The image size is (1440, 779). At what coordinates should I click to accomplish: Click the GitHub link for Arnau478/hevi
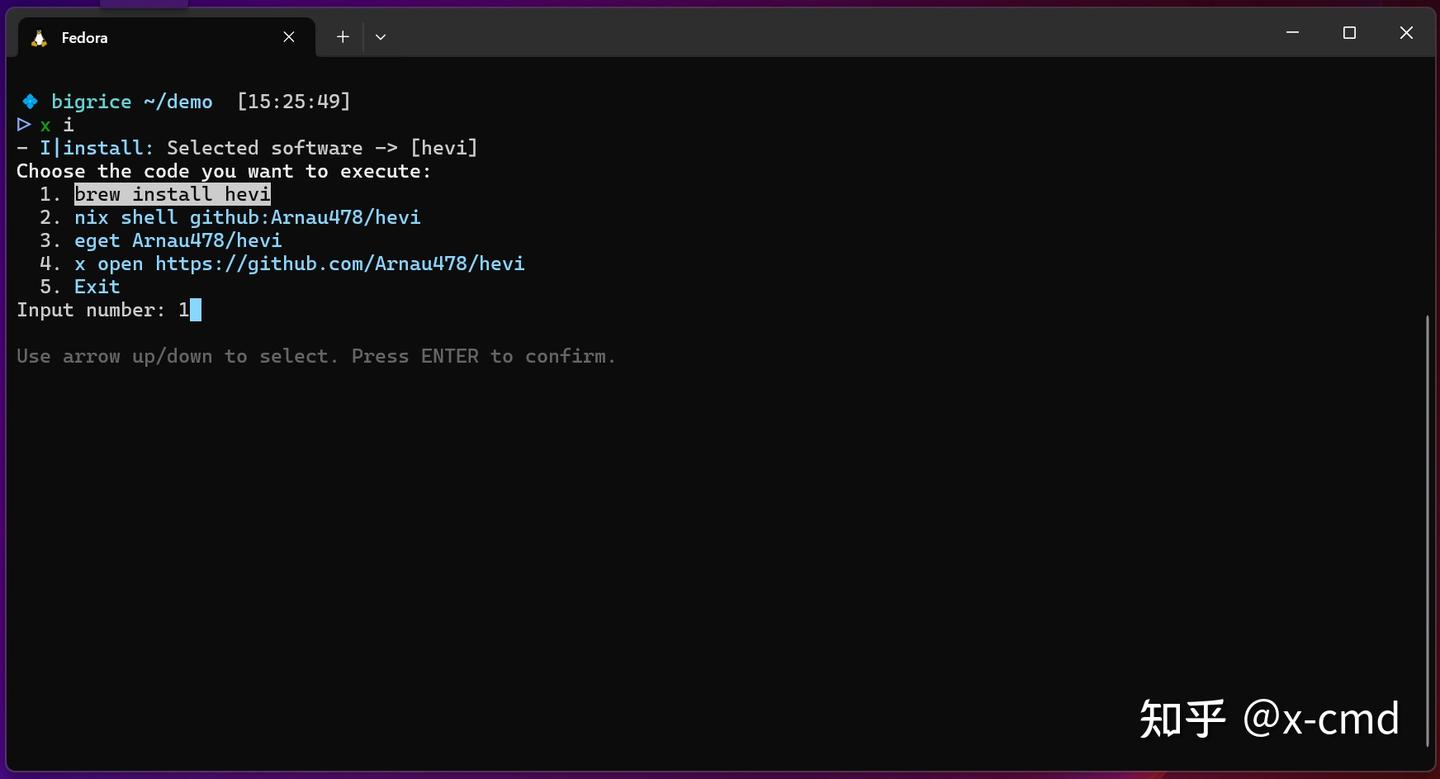(340, 263)
